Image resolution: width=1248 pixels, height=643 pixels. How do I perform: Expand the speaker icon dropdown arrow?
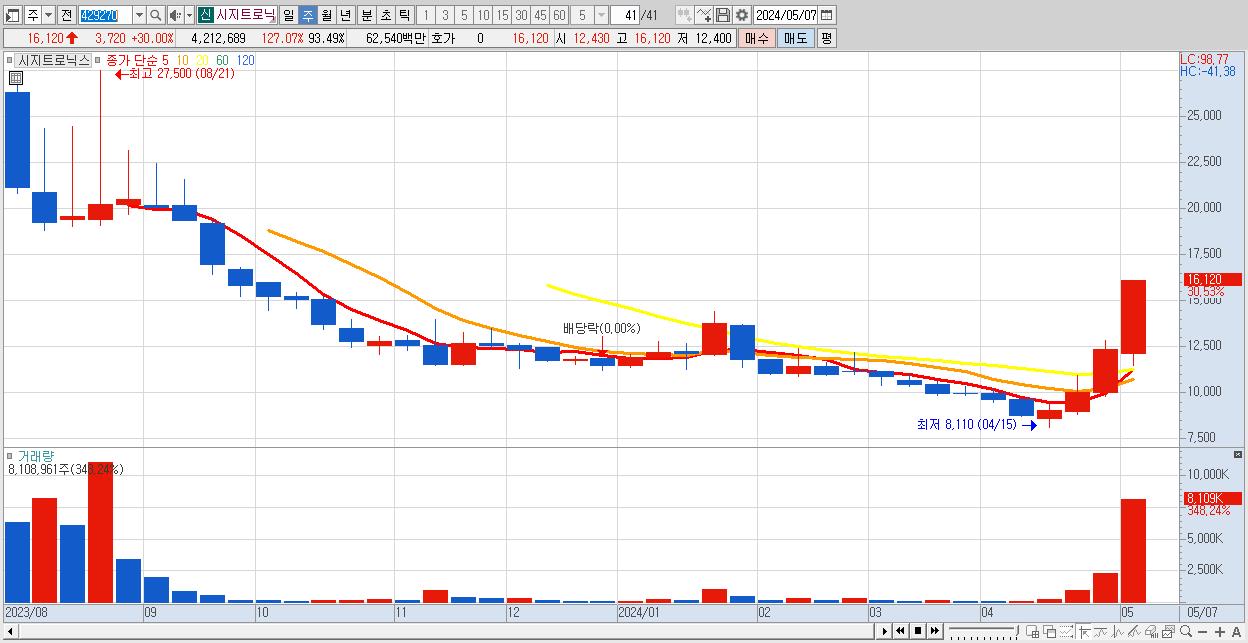click(189, 15)
